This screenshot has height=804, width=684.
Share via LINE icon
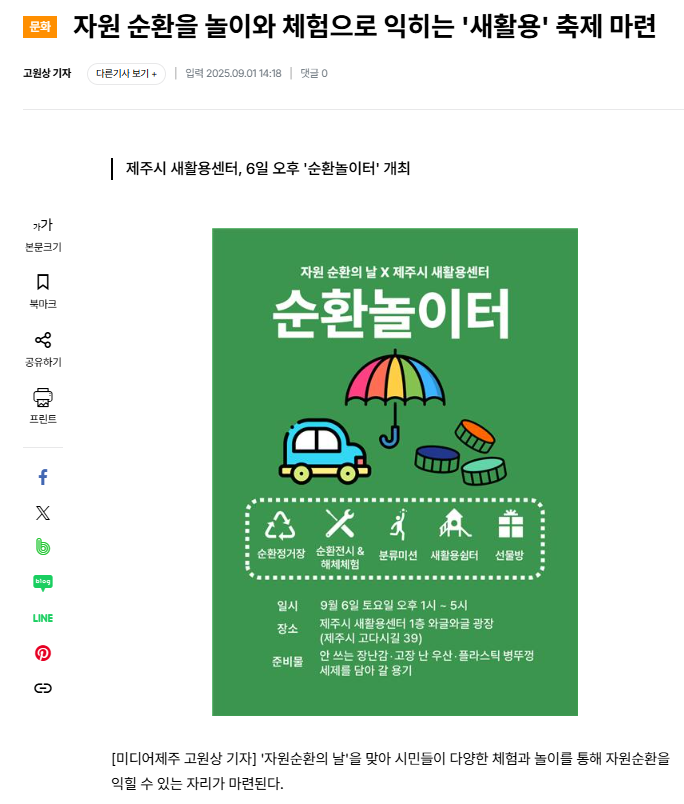[43, 618]
